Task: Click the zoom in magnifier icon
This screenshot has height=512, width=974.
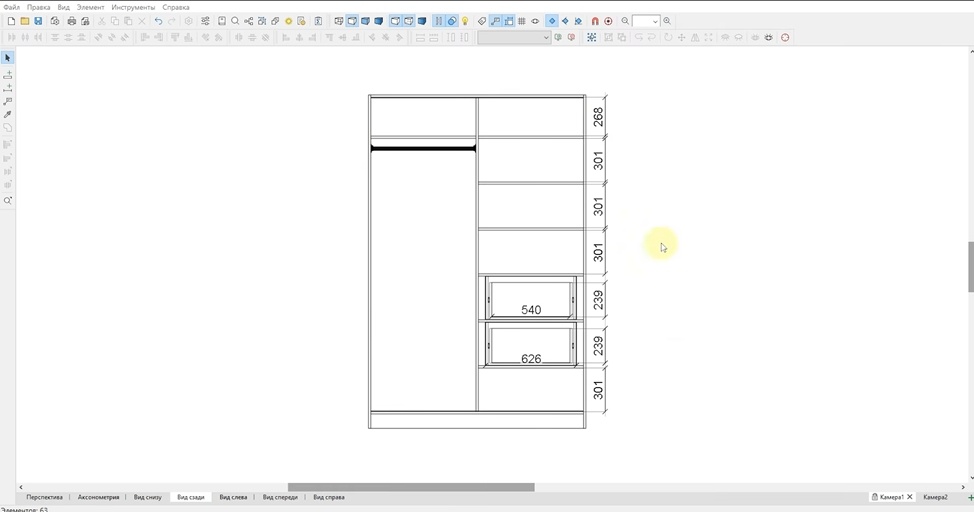Action: pyautogui.click(x=667, y=21)
